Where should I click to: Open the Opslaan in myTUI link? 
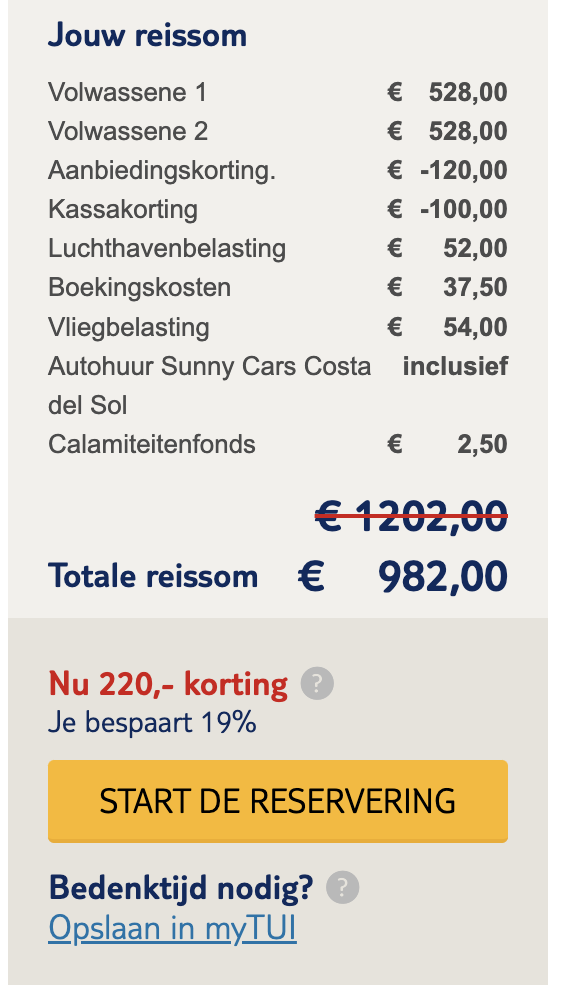[x=172, y=929]
